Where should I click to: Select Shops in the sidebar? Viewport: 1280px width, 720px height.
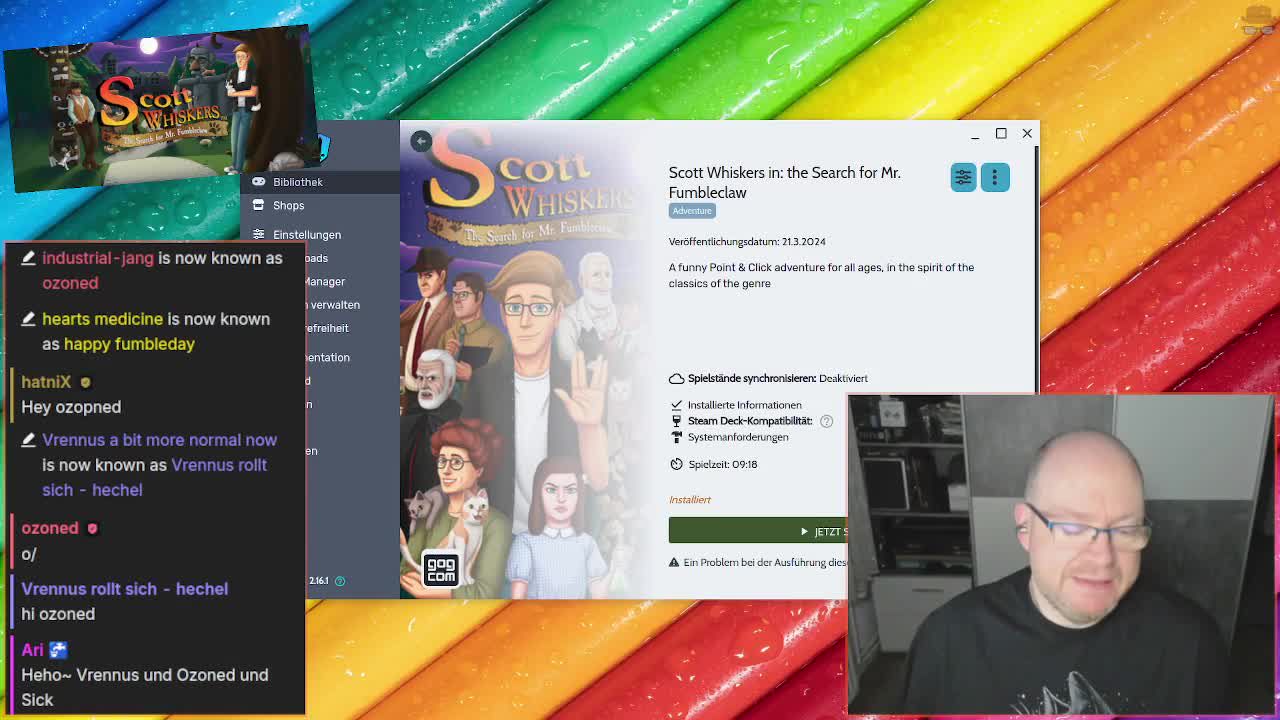(288, 206)
